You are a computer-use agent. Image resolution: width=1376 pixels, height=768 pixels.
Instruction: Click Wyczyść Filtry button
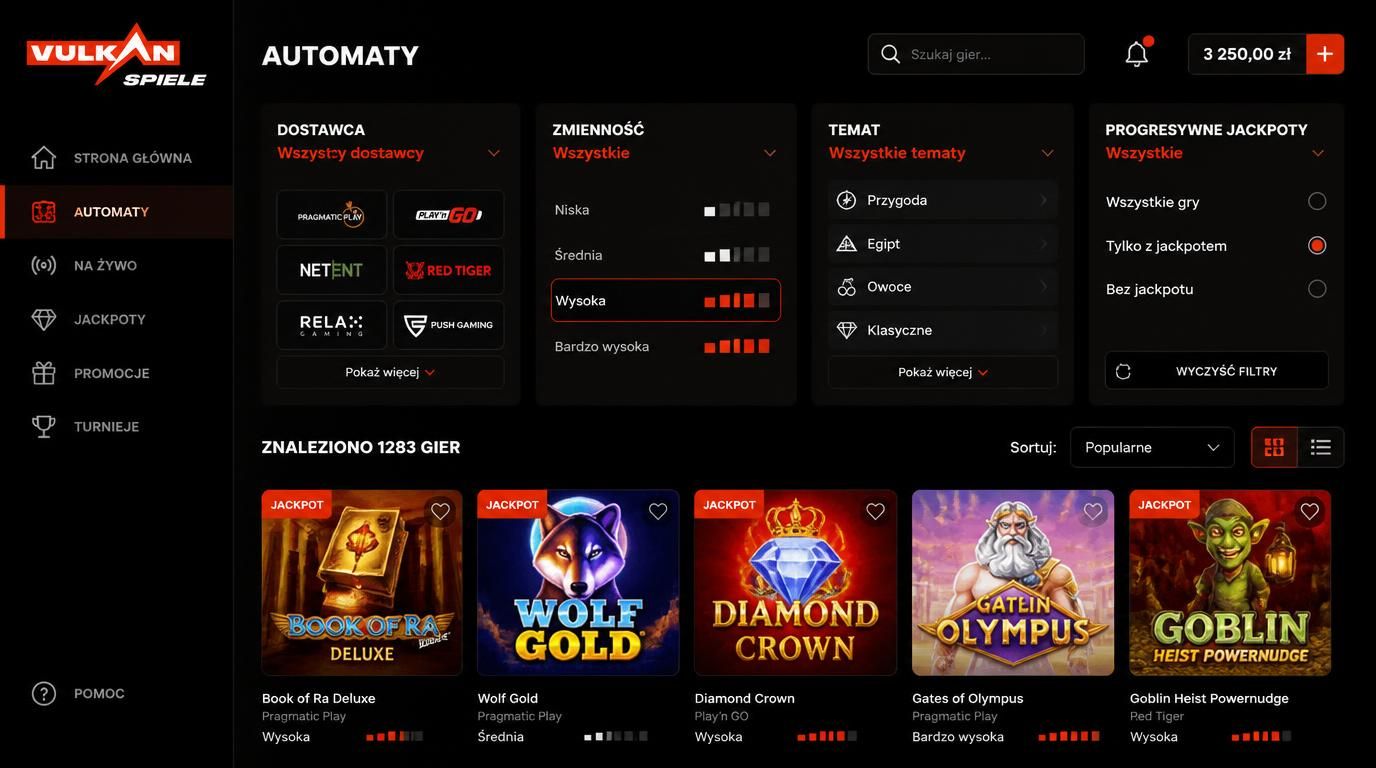pyautogui.click(x=1217, y=371)
